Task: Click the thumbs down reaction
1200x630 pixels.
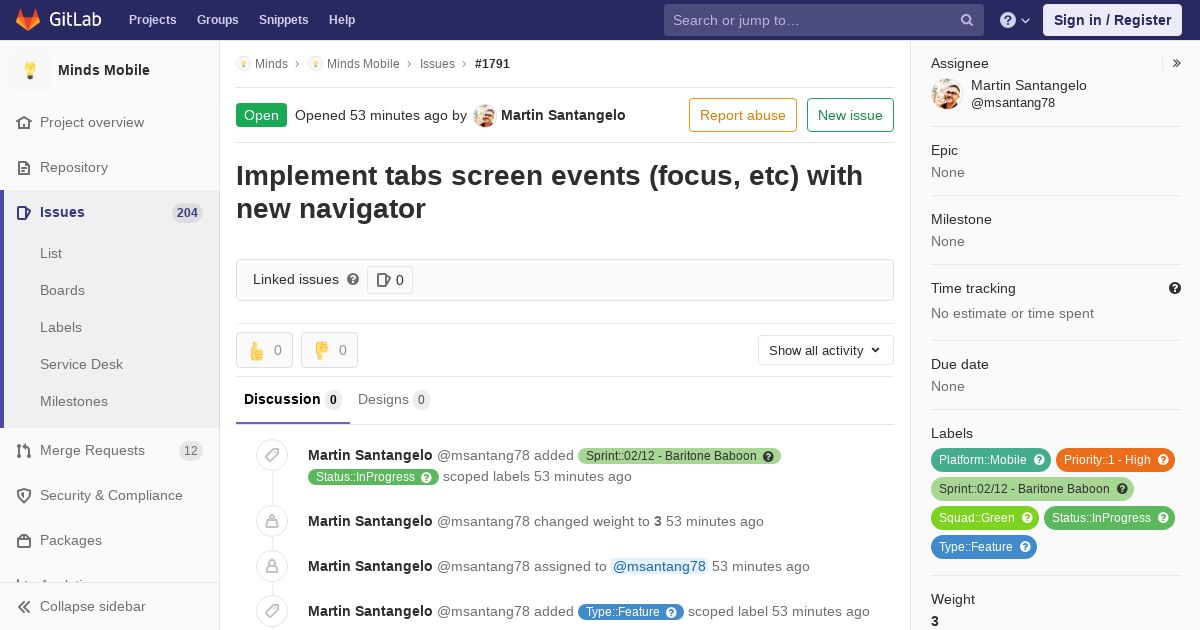Action: point(329,350)
